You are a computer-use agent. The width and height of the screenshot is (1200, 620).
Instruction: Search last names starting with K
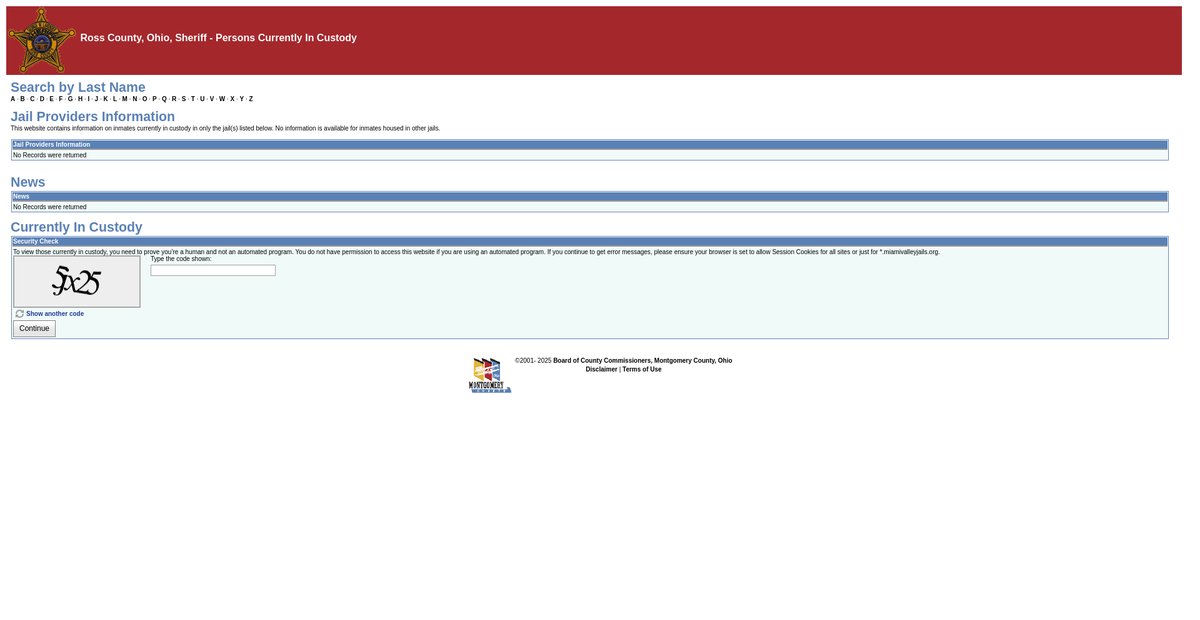tap(105, 99)
